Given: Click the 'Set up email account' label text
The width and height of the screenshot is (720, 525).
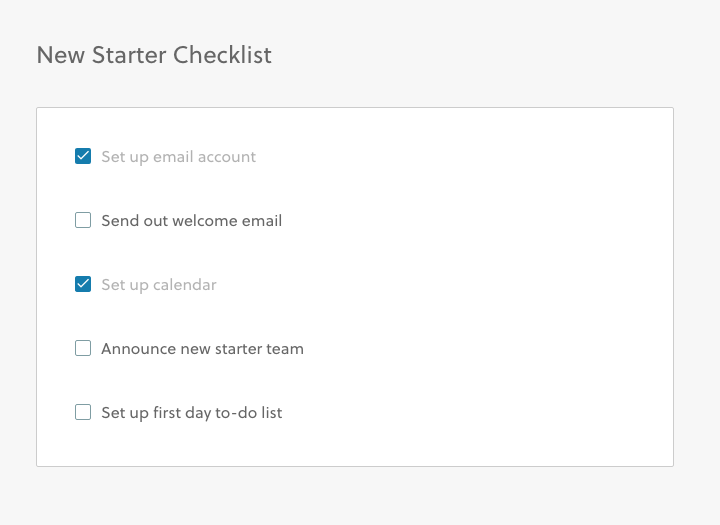Looking at the screenshot, I should (x=178, y=157).
